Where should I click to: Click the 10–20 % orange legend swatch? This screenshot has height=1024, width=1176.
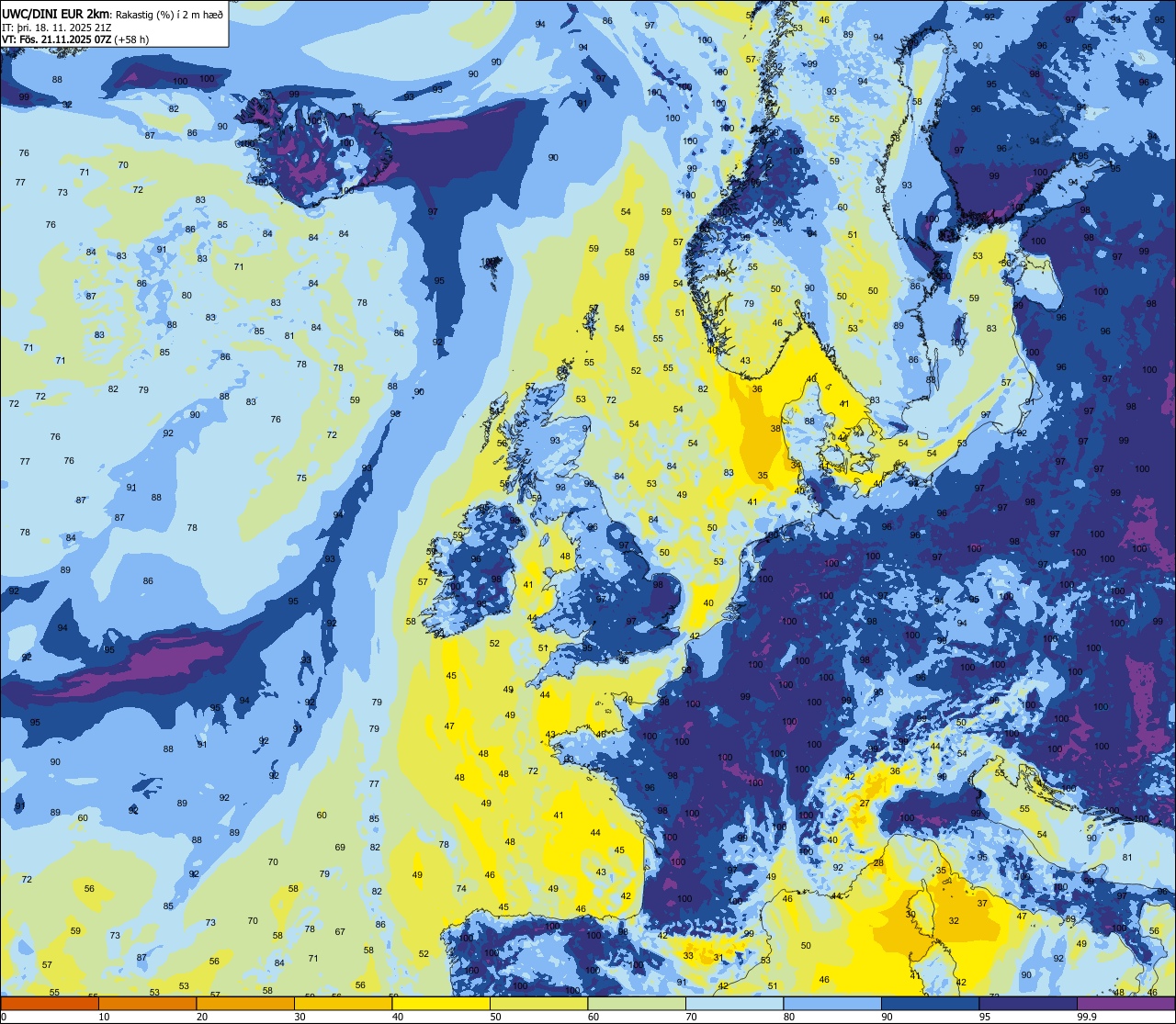click(x=147, y=1003)
